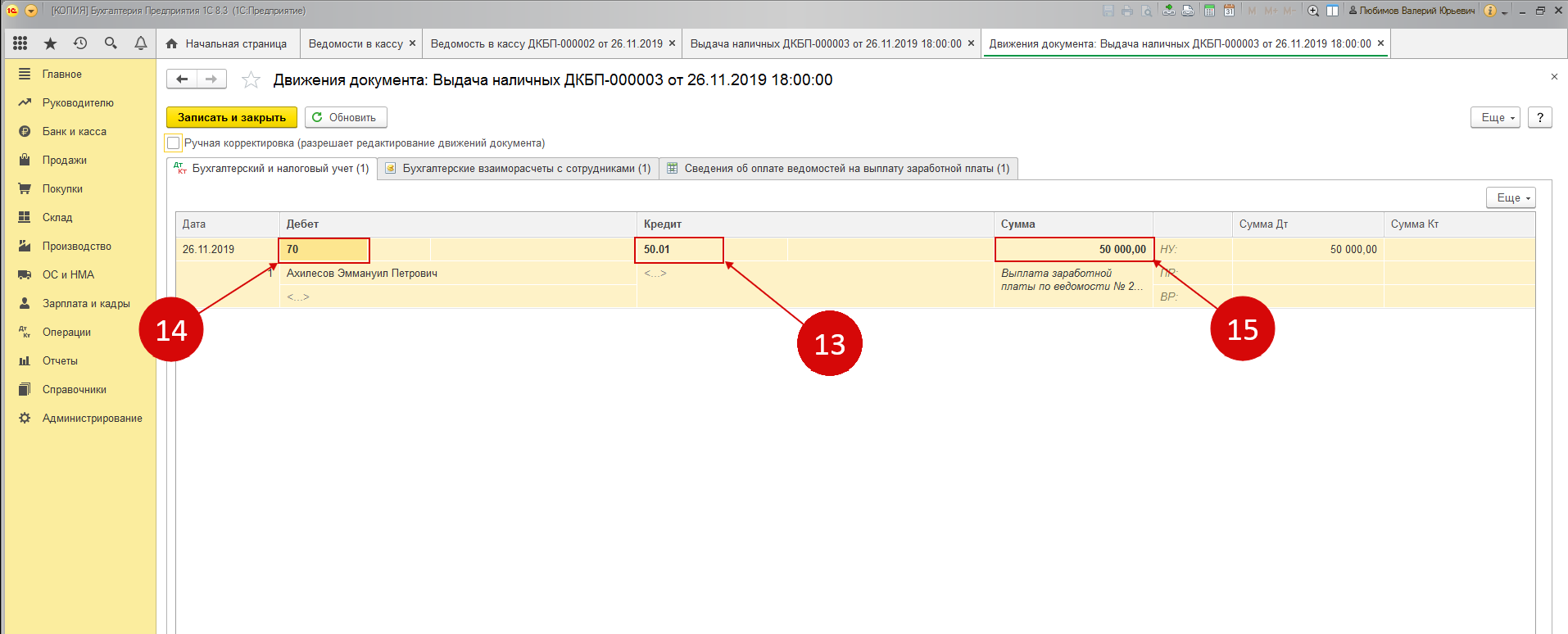The height and width of the screenshot is (634, 1568).
Task: Click Ахилесов Эммануил Петрович cell
Action: coord(458,274)
